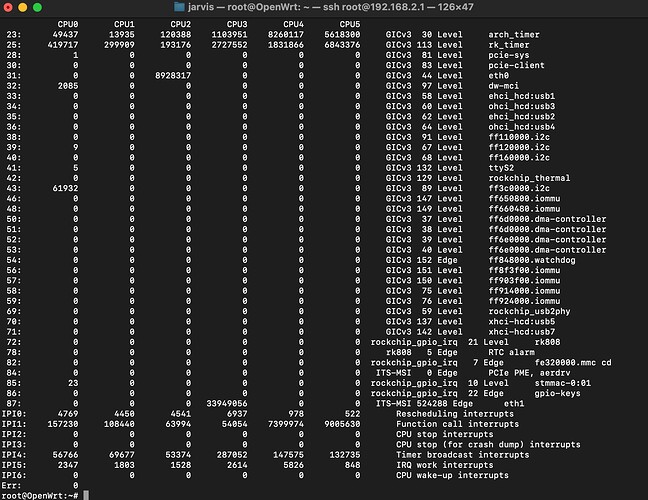Click the value 7399974 in the IPI1 row
The height and width of the screenshot is (500, 648).
coord(286,424)
